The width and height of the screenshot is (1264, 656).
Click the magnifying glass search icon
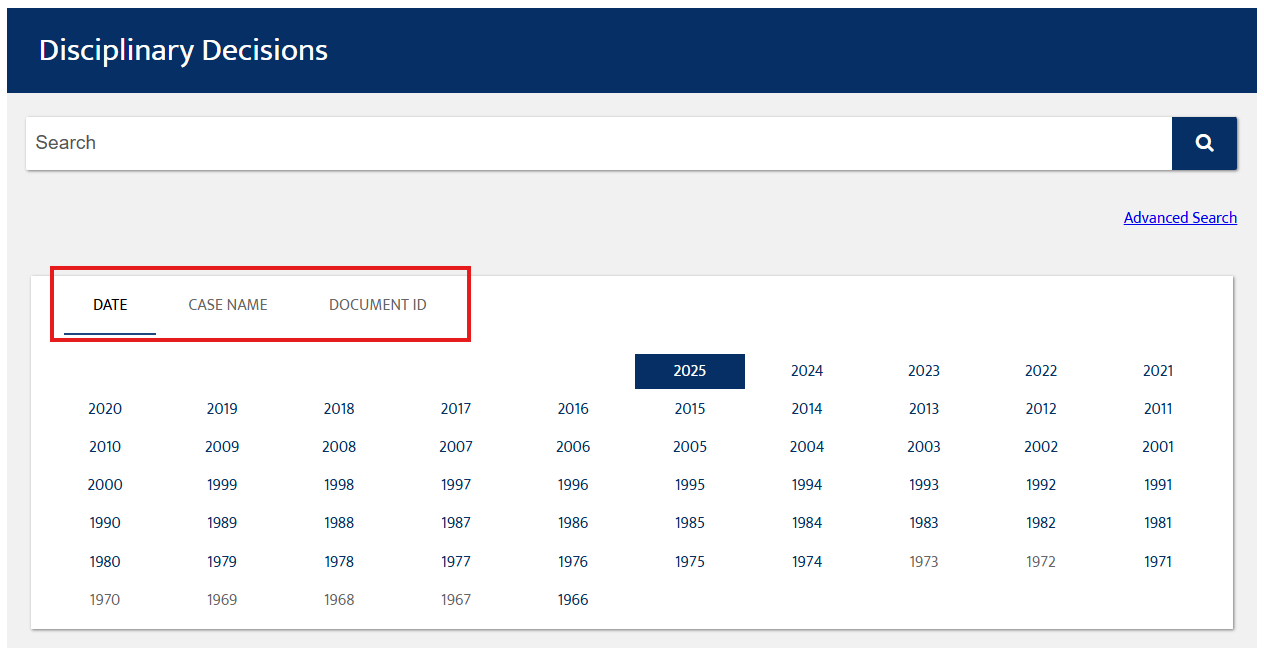point(1204,143)
